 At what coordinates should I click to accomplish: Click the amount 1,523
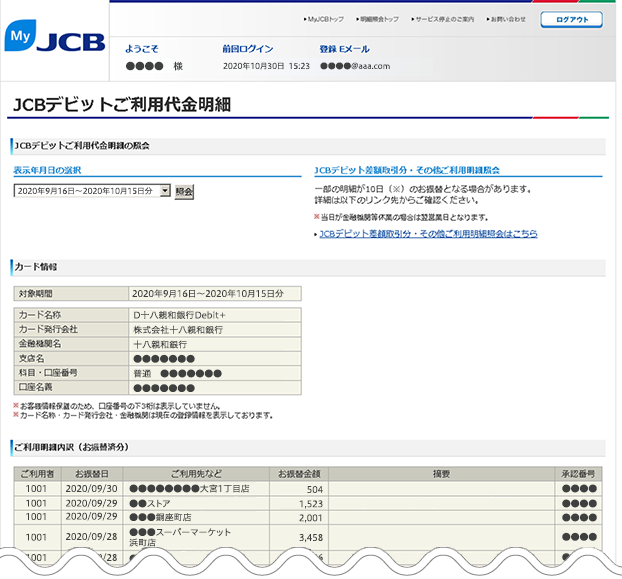click(311, 504)
